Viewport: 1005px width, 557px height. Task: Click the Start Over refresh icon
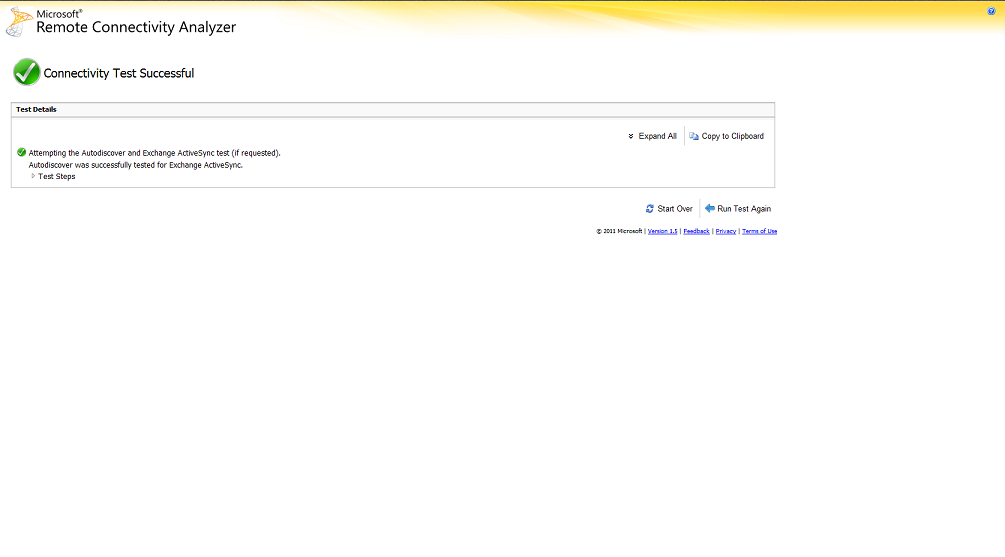tap(649, 208)
